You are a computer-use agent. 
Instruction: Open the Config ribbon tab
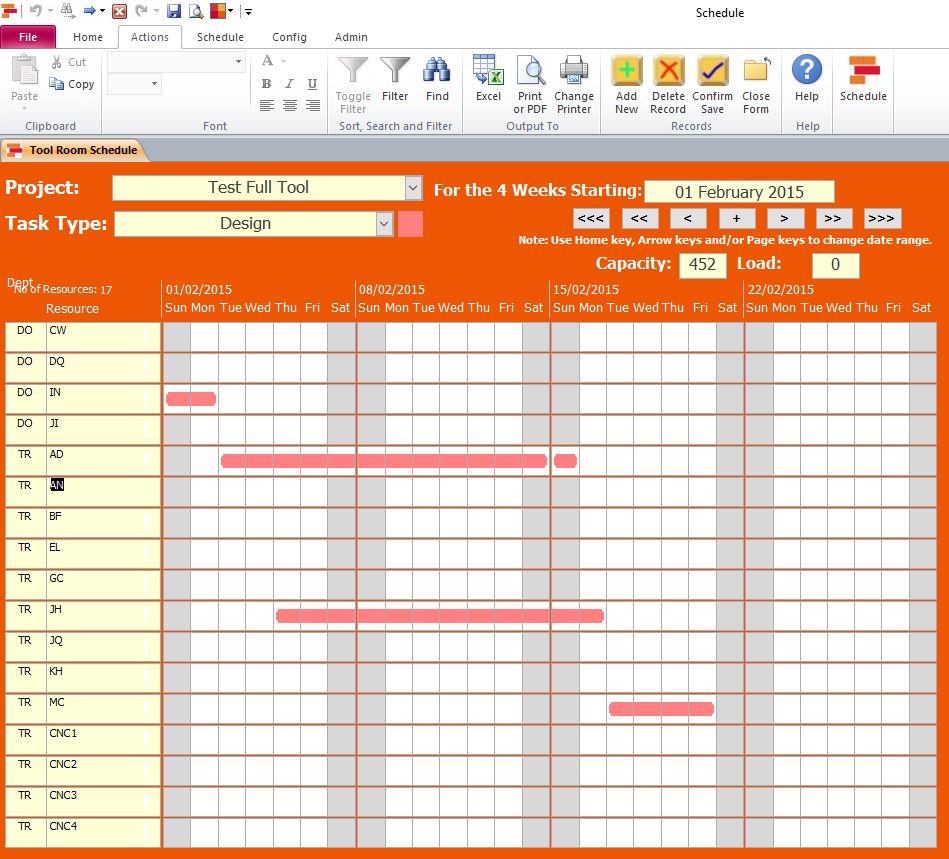(x=289, y=37)
